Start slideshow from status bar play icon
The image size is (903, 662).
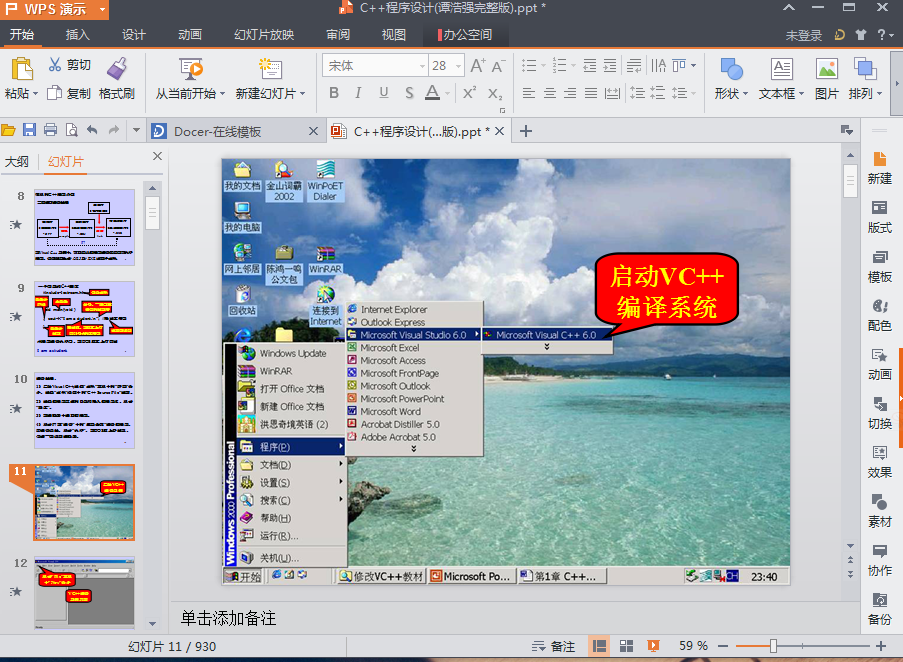click(x=653, y=646)
